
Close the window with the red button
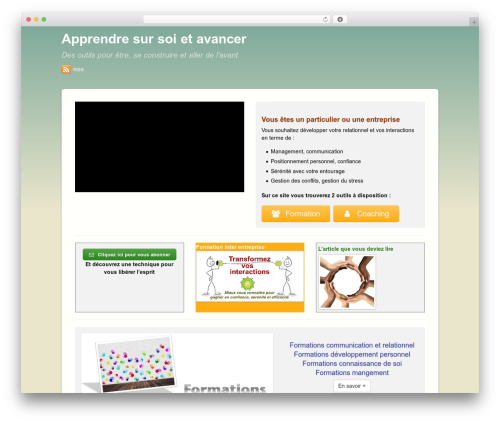(29, 20)
